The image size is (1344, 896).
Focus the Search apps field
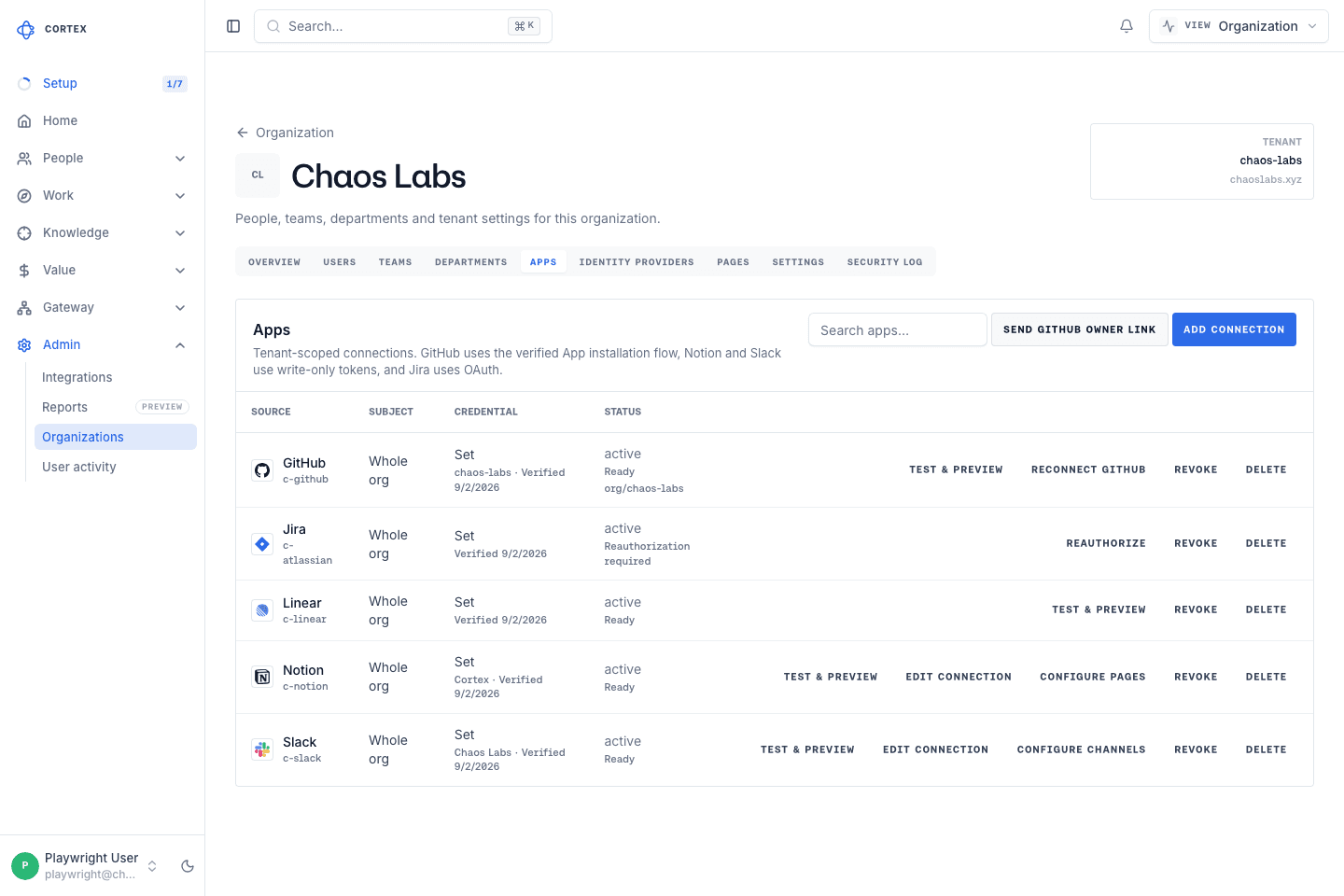tap(898, 329)
